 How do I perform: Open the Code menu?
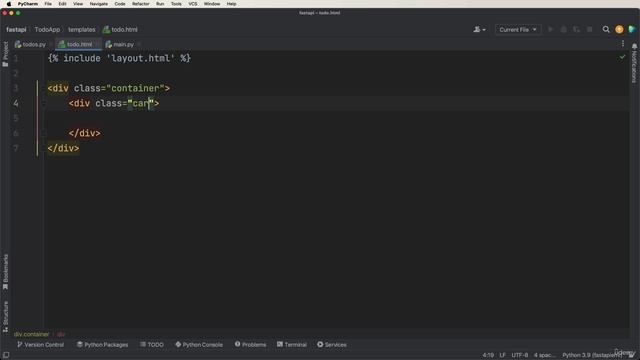tap(120, 4)
